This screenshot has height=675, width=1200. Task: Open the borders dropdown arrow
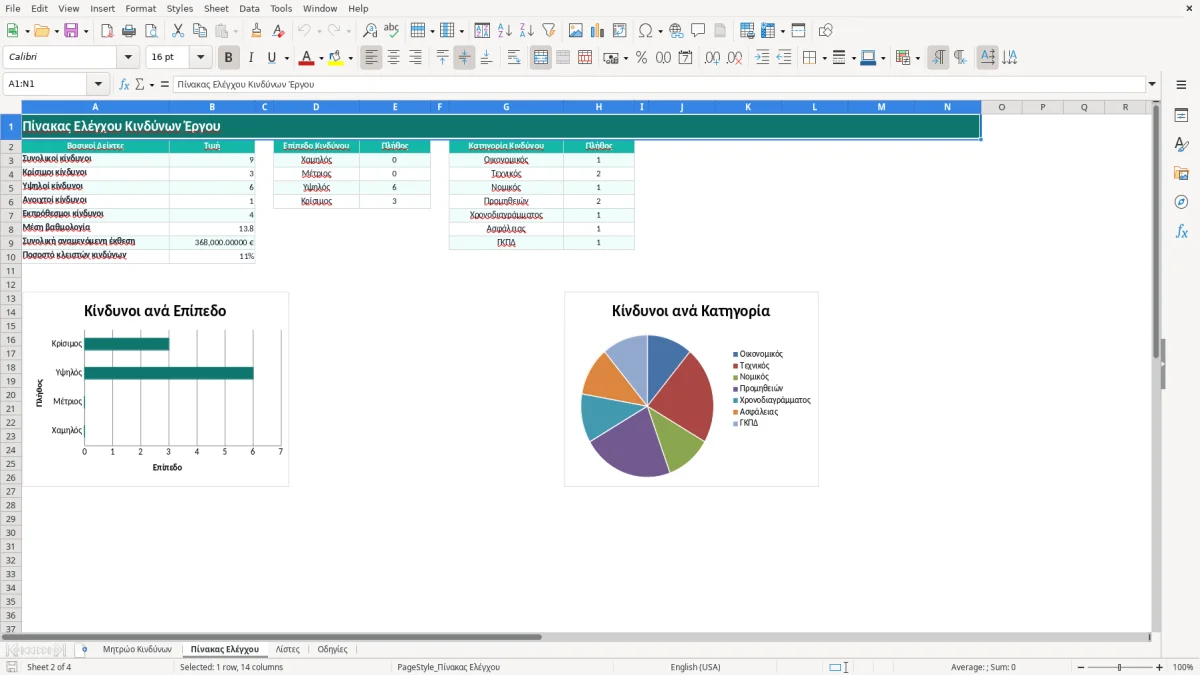(823, 58)
